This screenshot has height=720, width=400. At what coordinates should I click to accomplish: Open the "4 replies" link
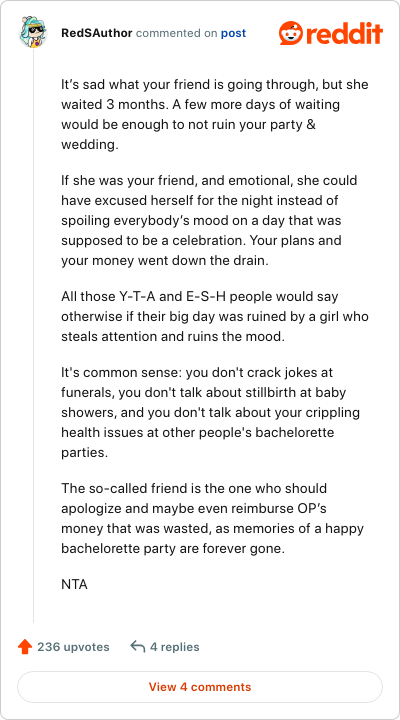tap(175, 647)
